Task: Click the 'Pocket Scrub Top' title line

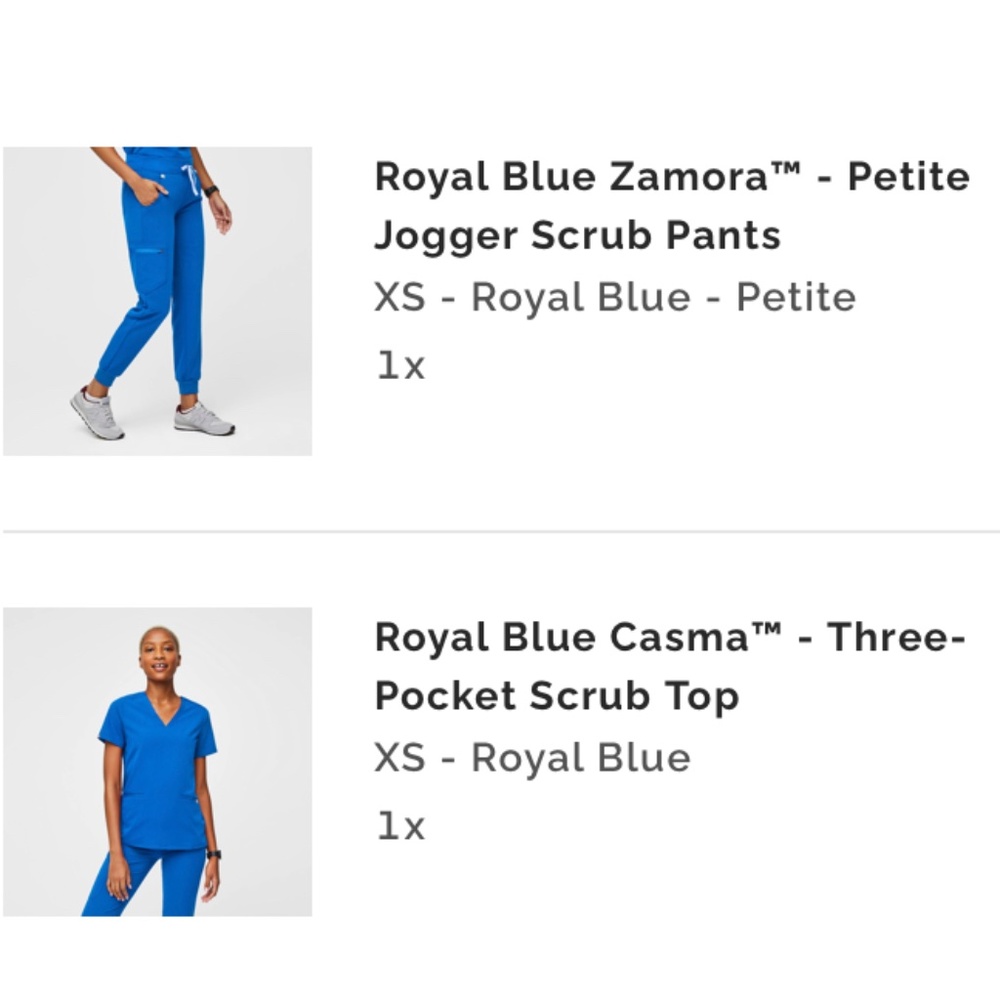Action: 556,696
